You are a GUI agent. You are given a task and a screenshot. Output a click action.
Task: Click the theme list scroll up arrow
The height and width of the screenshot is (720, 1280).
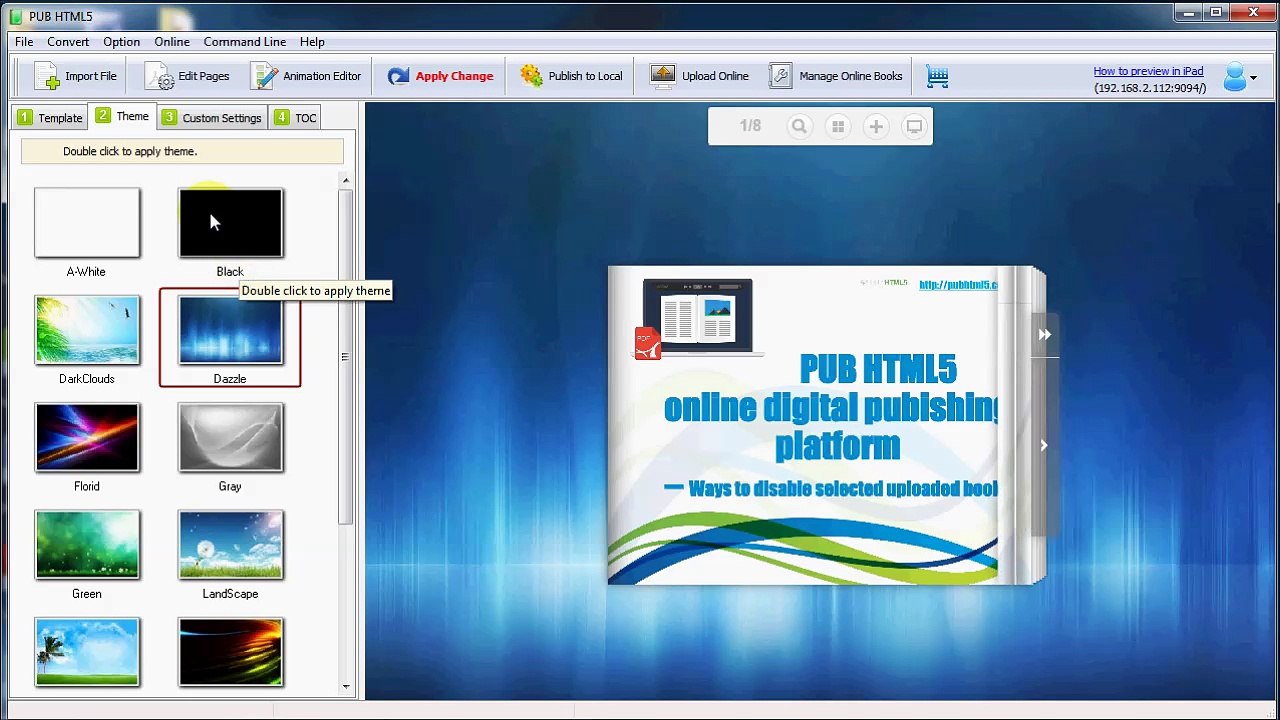(x=346, y=181)
